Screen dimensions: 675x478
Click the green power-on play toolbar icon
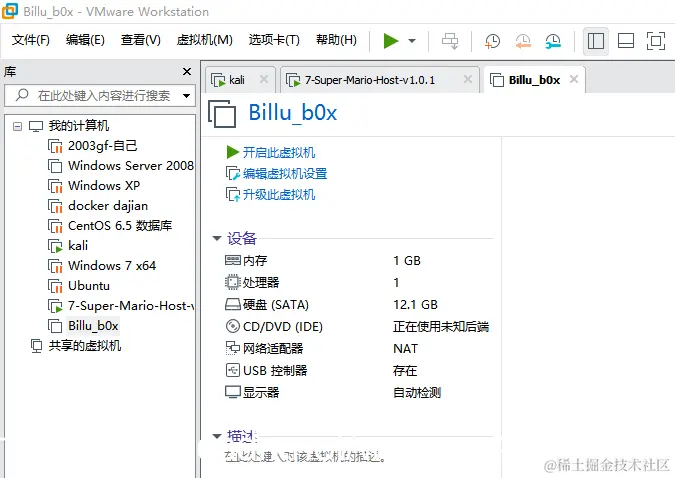[390, 41]
